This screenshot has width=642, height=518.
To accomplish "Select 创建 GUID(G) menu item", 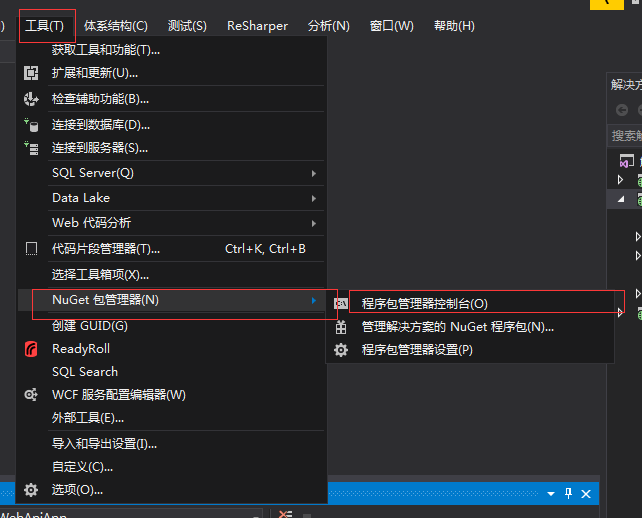I will click(x=90, y=326).
